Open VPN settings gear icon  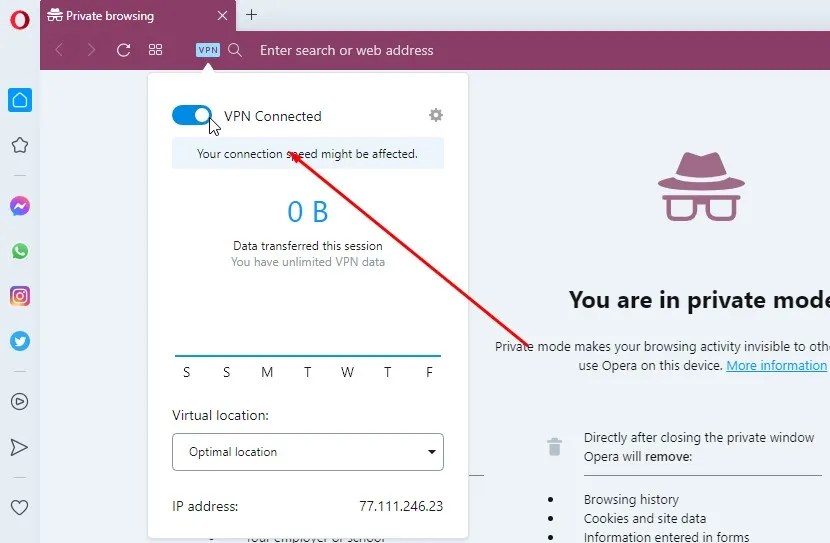pos(436,115)
